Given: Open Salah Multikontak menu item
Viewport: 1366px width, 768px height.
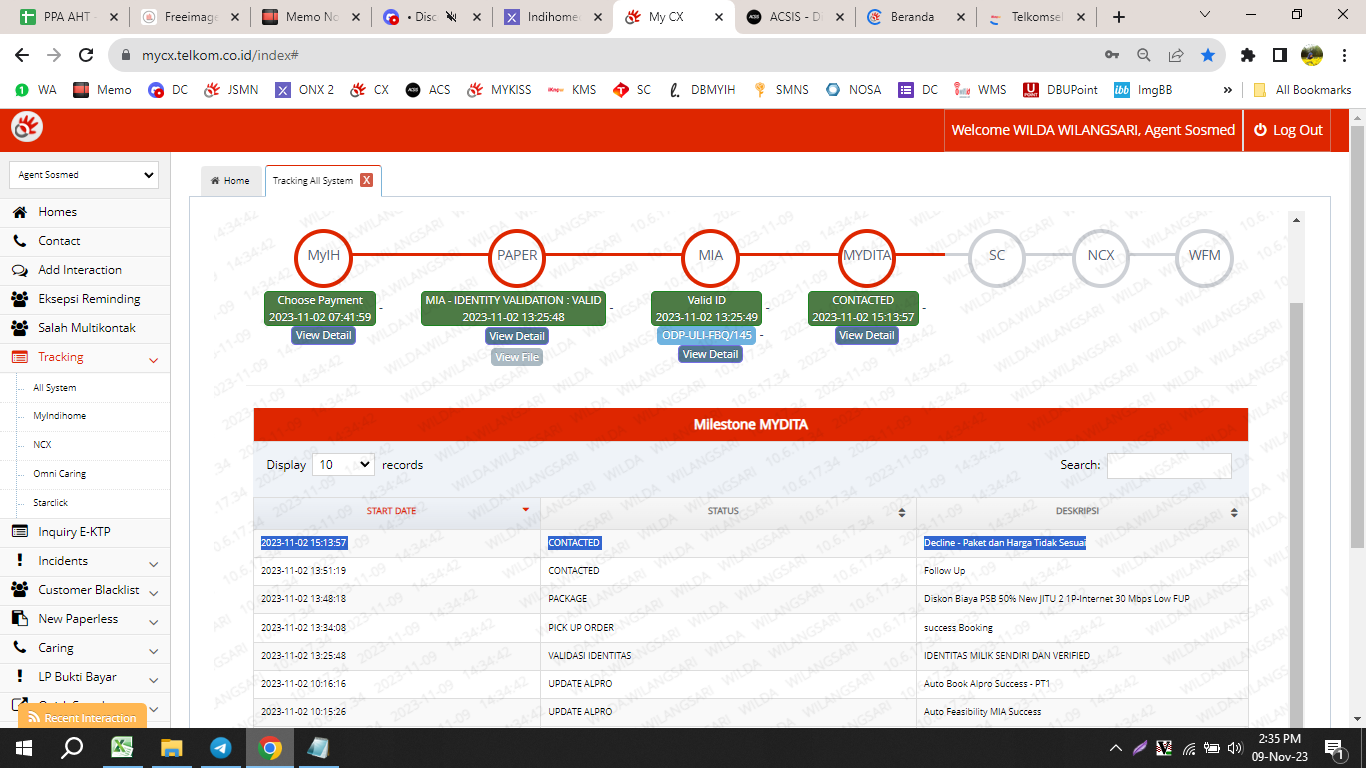Looking at the screenshot, I should coord(86,328).
